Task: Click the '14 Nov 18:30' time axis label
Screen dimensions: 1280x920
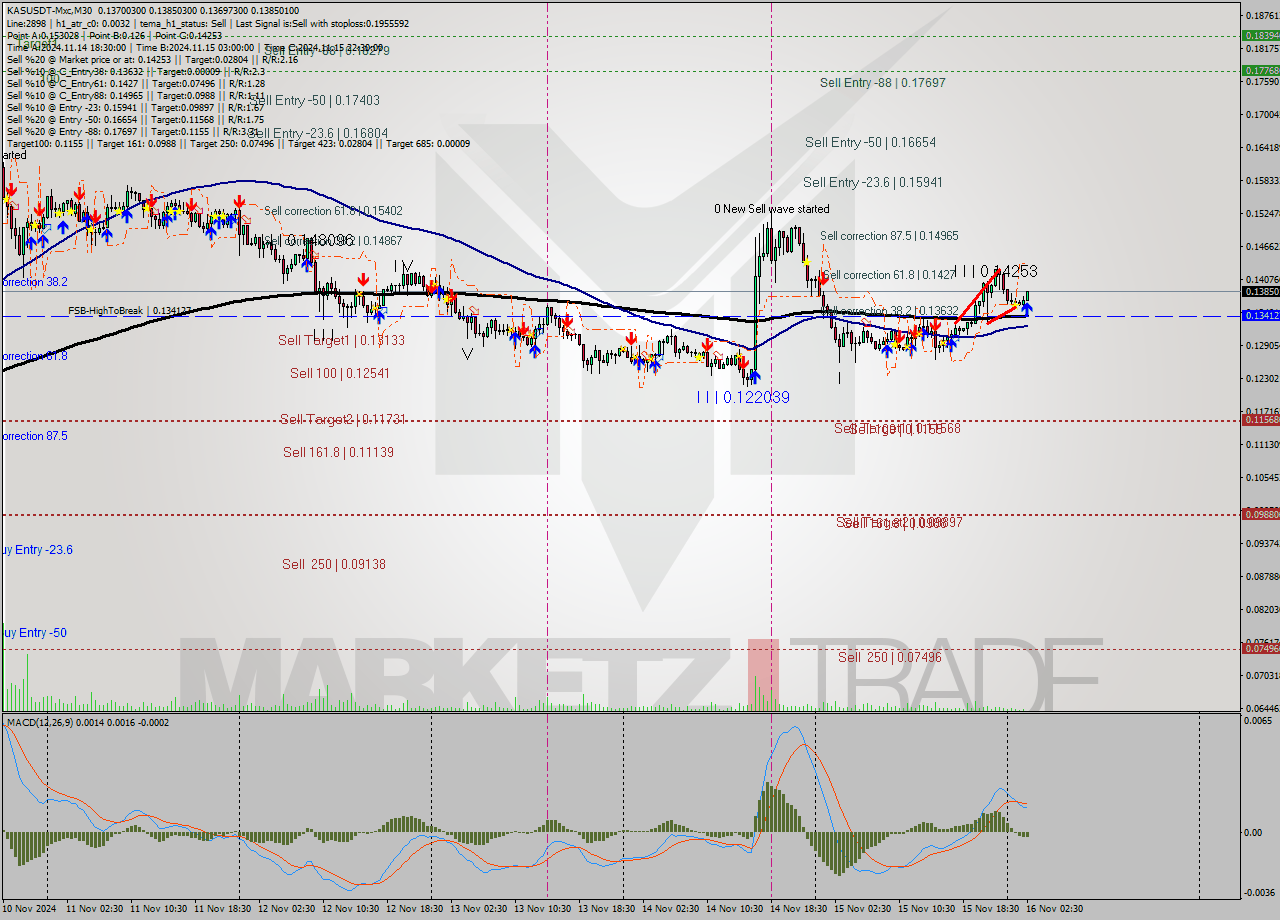Action: [x=799, y=909]
